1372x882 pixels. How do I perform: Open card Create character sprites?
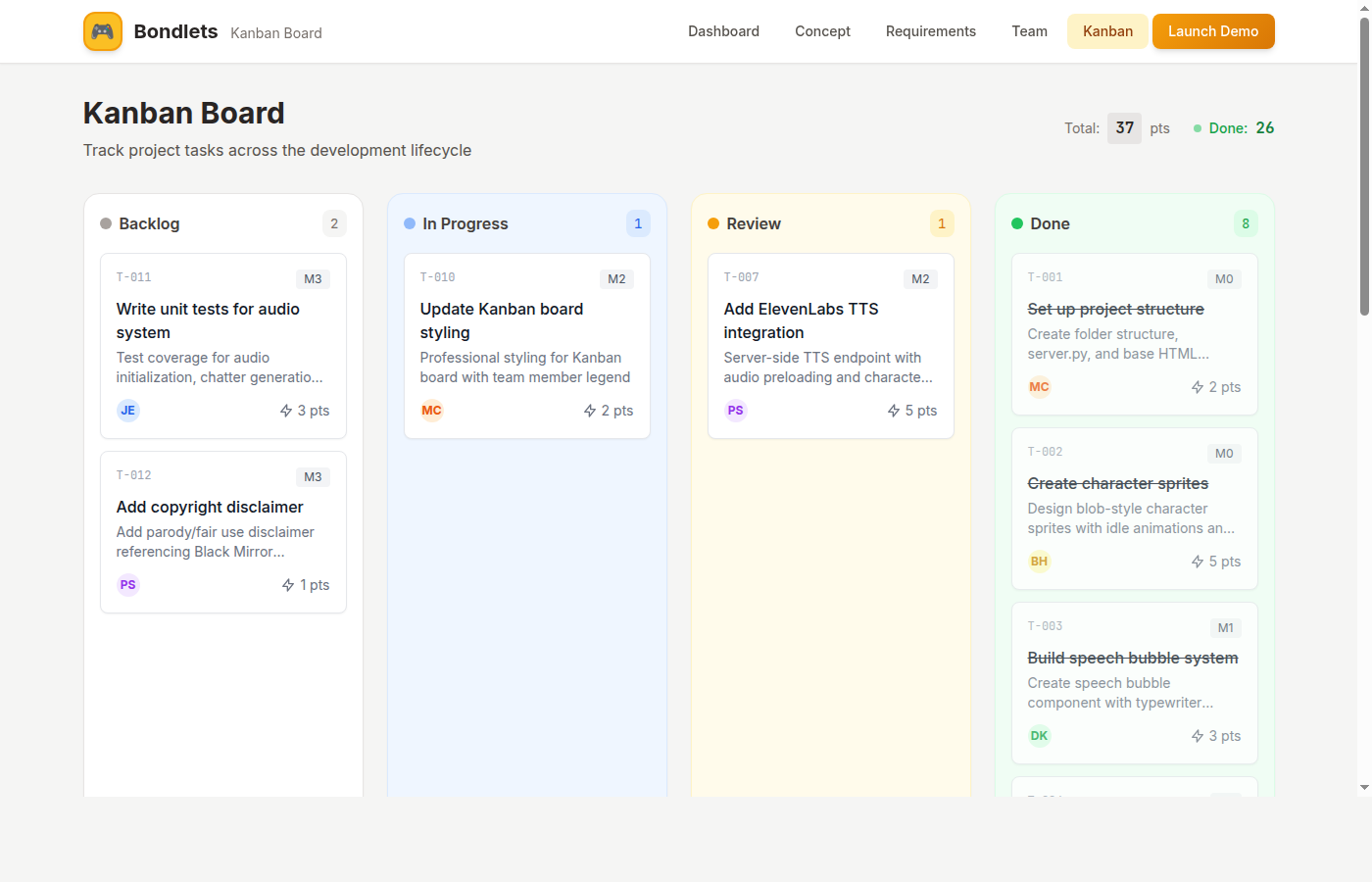click(1135, 509)
